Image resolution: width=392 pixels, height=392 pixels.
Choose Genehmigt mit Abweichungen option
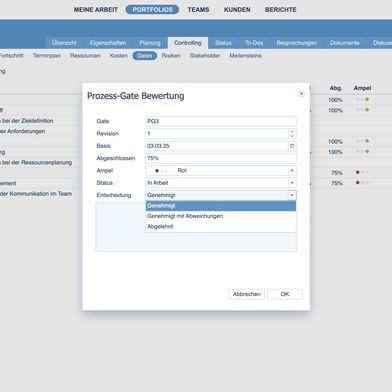click(221, 216)
